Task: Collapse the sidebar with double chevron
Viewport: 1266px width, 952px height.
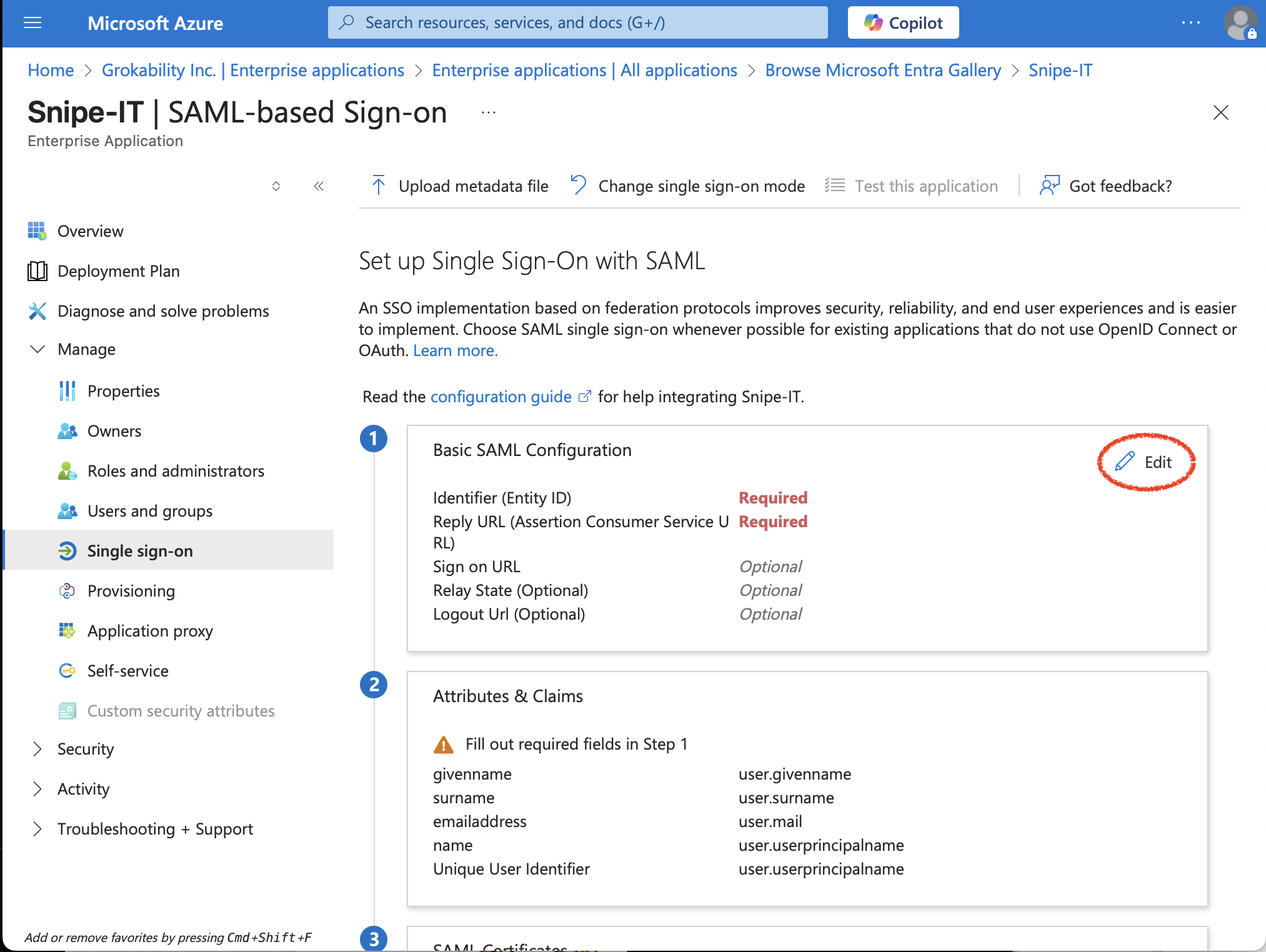Action: 319,186
